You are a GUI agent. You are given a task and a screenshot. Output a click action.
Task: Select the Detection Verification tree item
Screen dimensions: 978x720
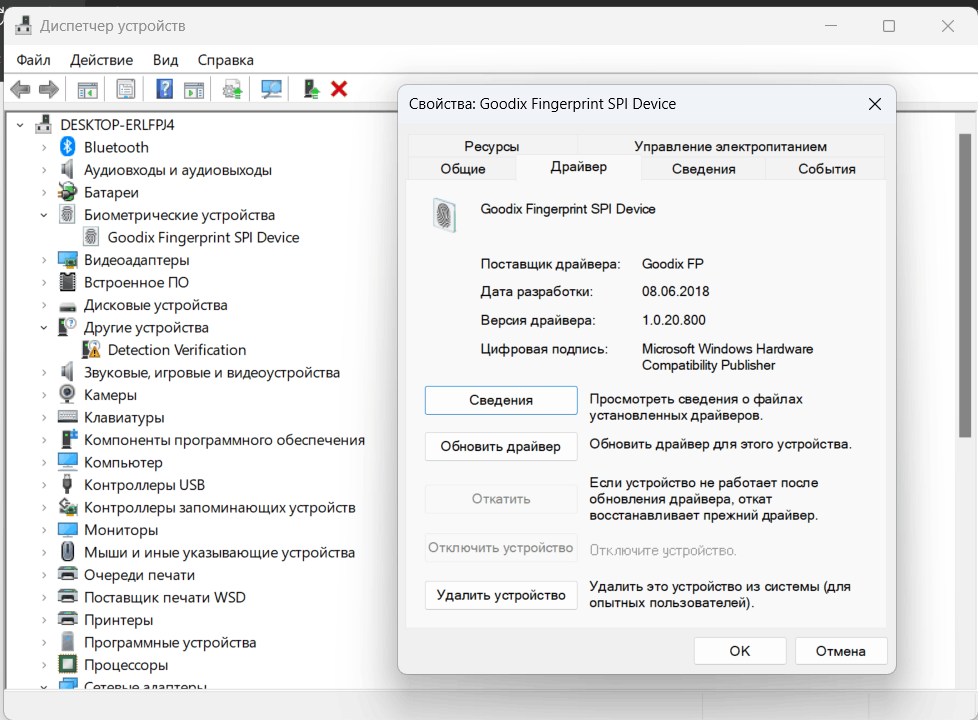[177, 349]
